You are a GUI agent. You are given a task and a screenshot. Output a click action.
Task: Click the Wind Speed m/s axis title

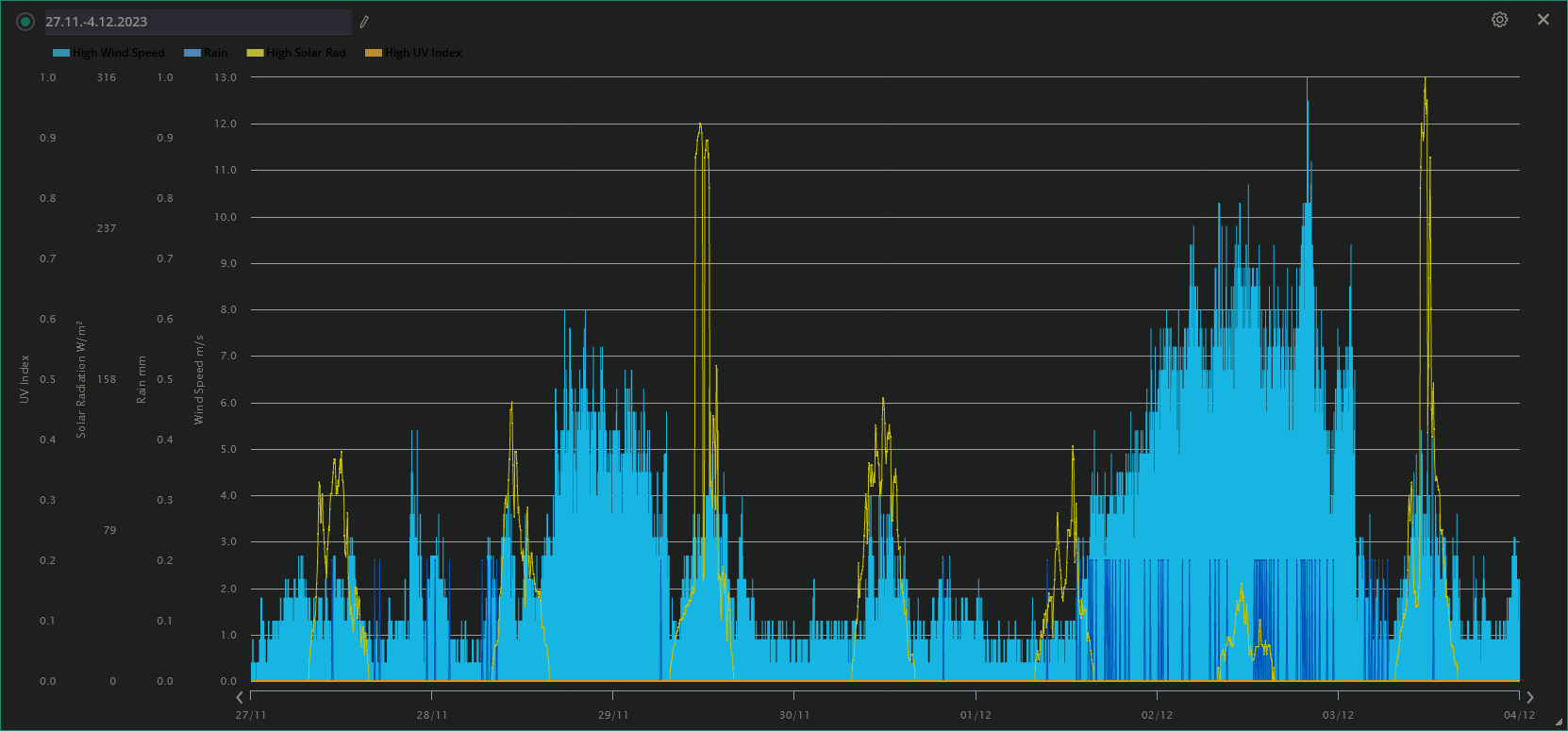click(199, 379)
